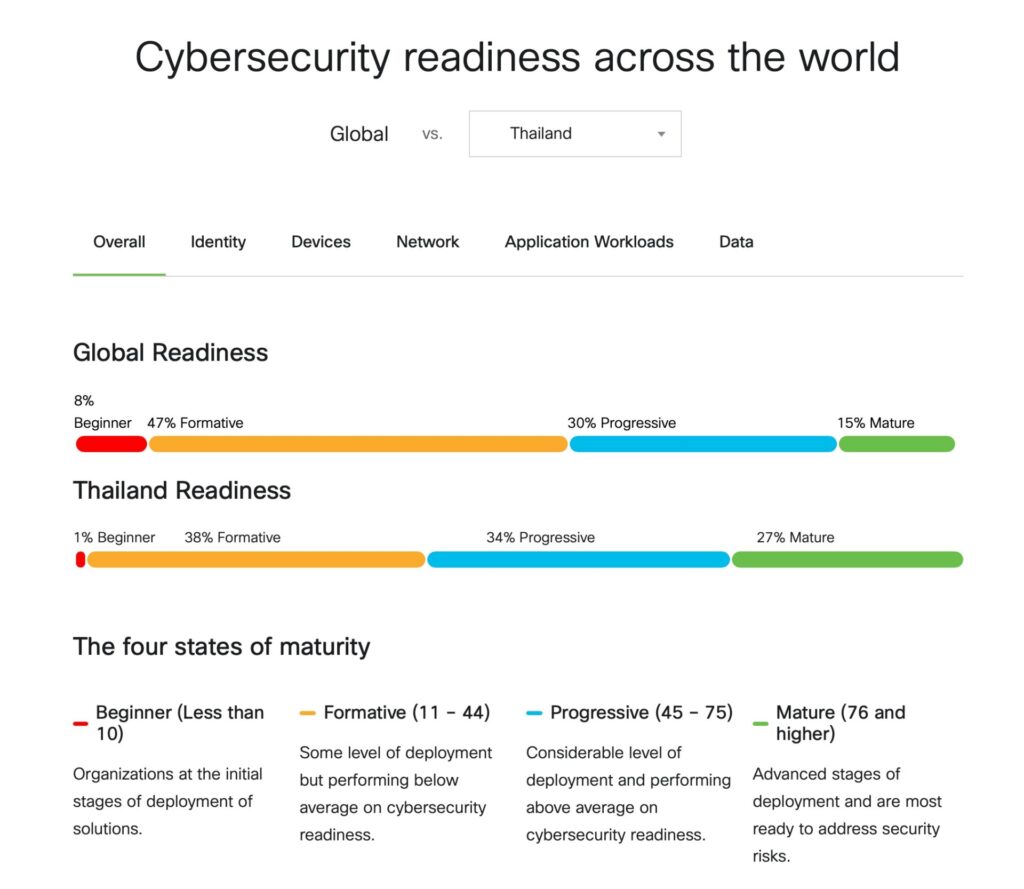
Task: Click the blue Progressive legend marker
Action: (x=534, y=714)
